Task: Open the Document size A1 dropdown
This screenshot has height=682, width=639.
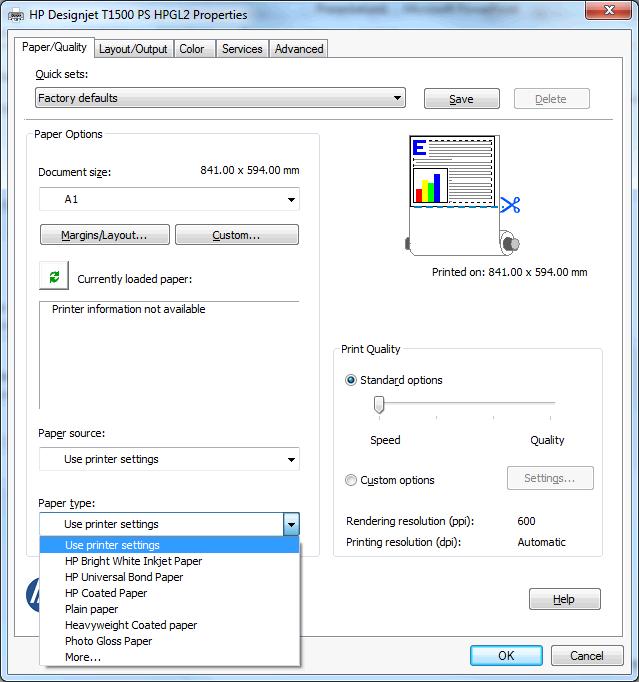Action: pos(169,199)
